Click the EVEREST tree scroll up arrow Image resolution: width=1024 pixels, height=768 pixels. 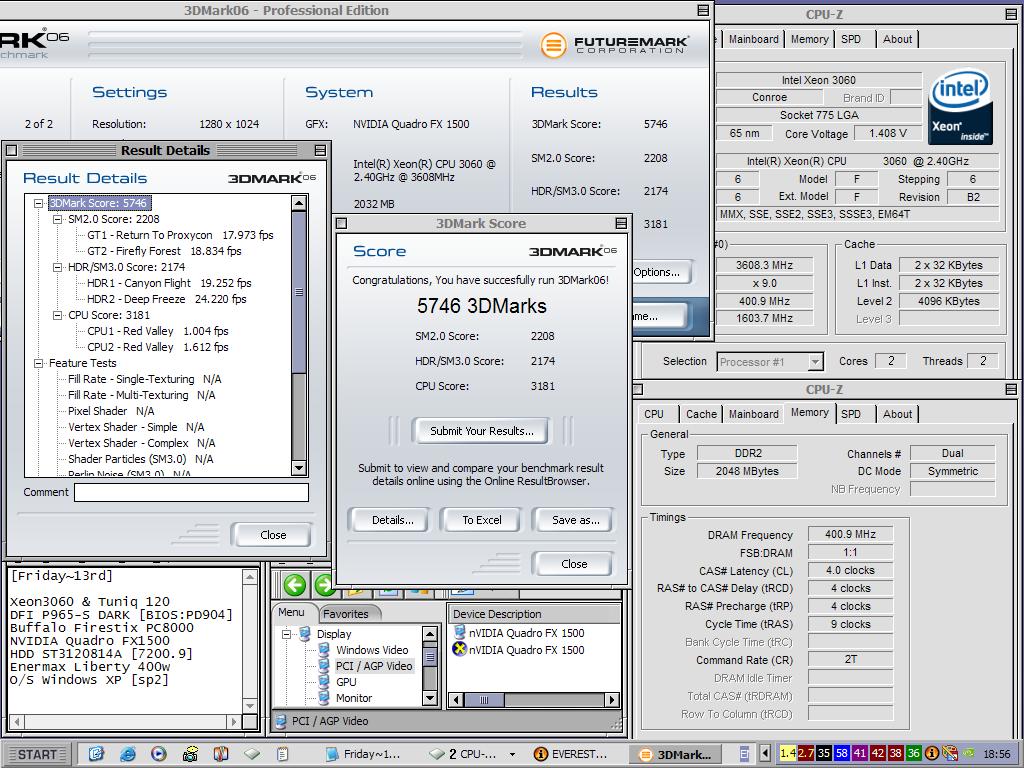click(430, 633)
